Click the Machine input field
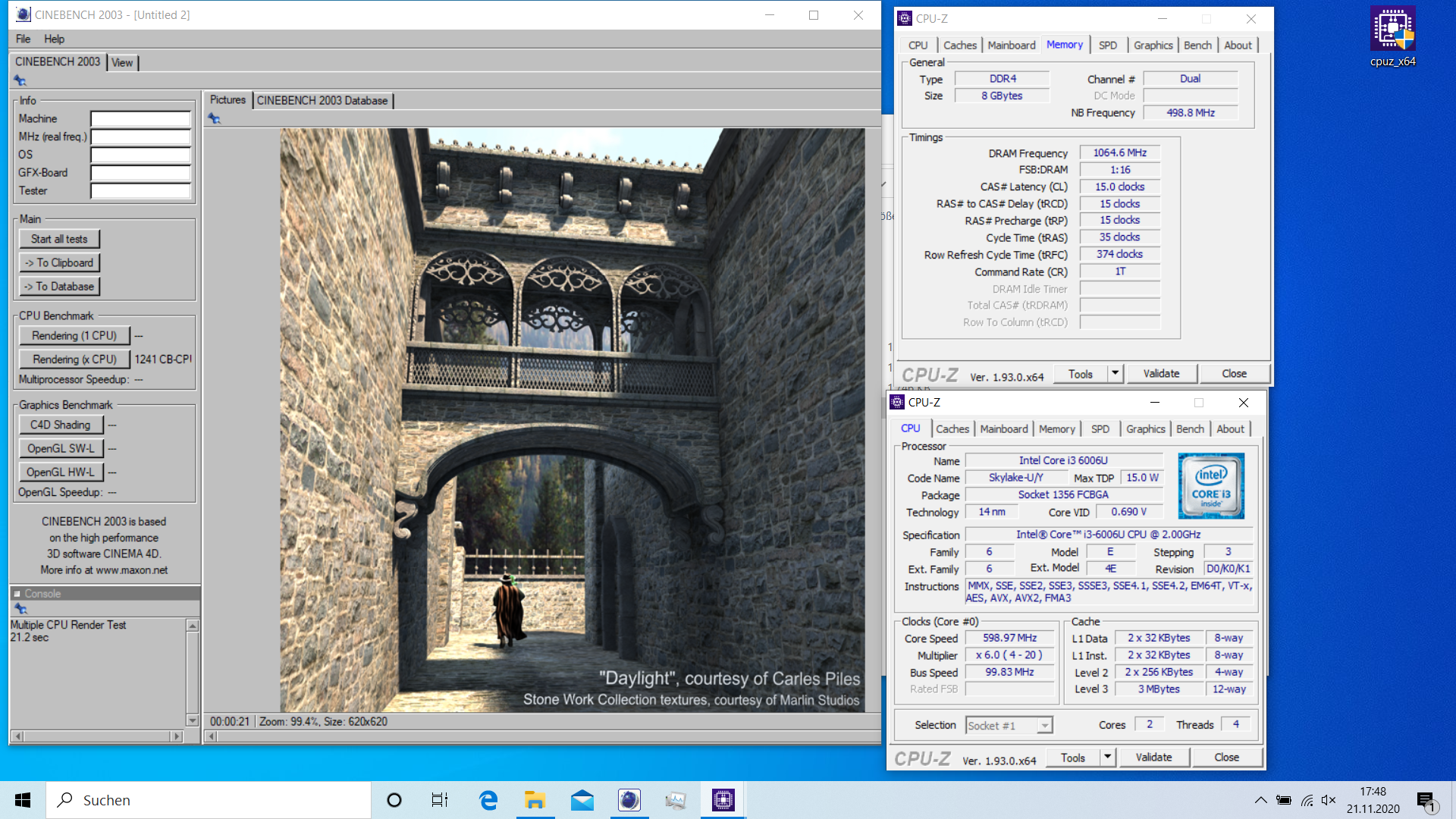The height and width of the screenshot is (819, 1456). click(x=140, y=119)
